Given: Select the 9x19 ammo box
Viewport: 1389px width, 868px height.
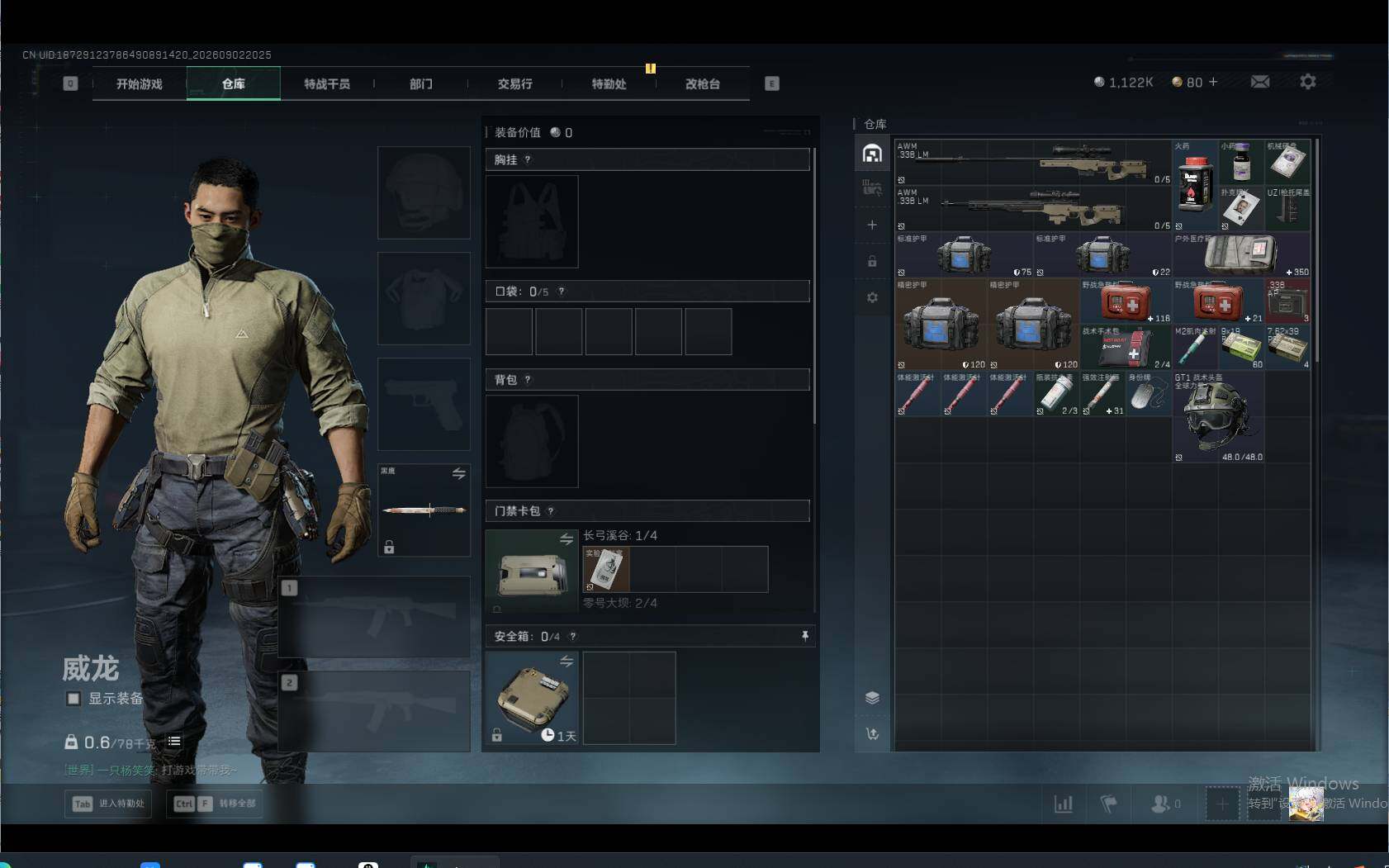Looking at the screenshot, I should point(1241,347).
